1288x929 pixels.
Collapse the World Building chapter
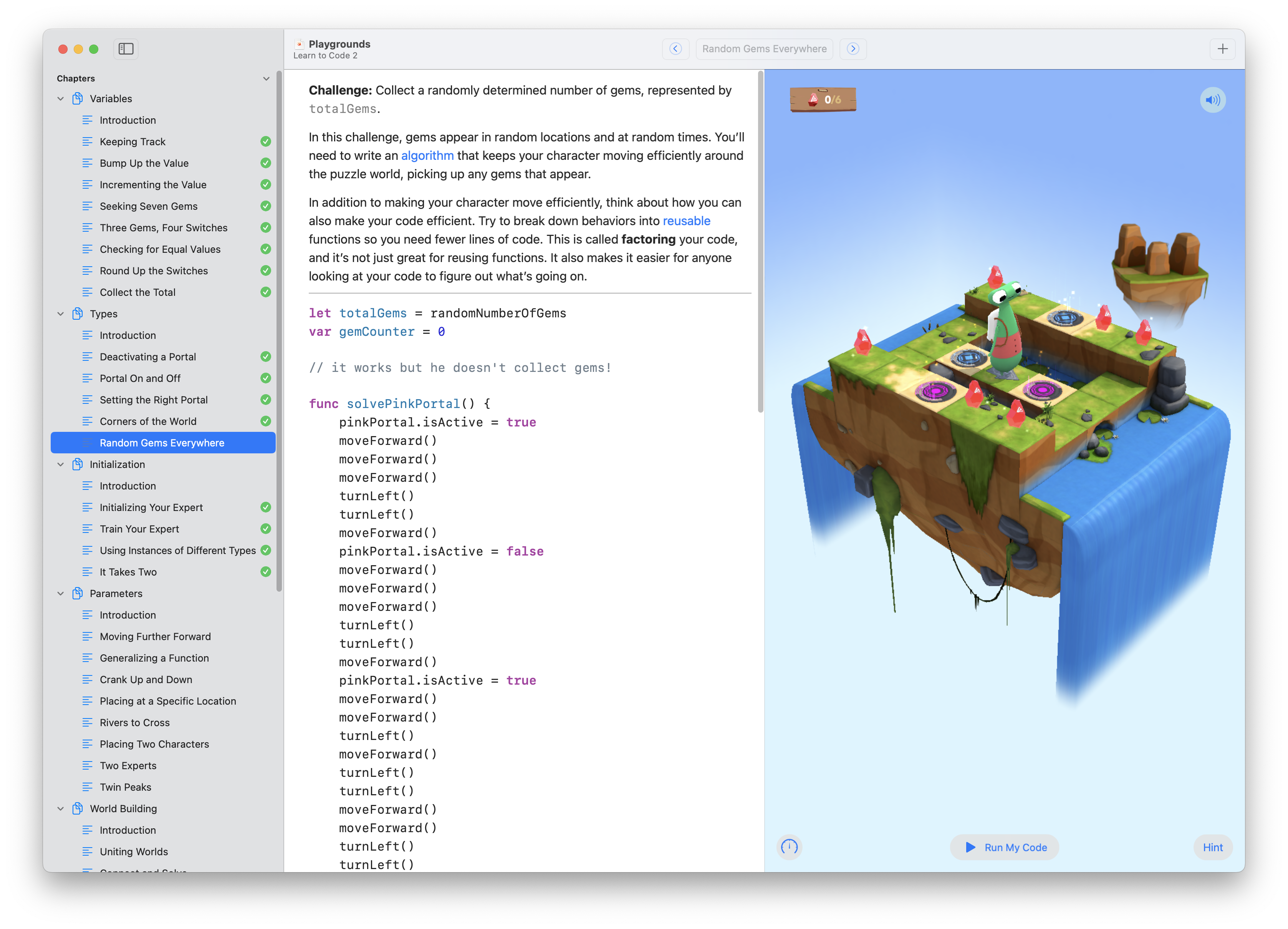tap(61, 808)
